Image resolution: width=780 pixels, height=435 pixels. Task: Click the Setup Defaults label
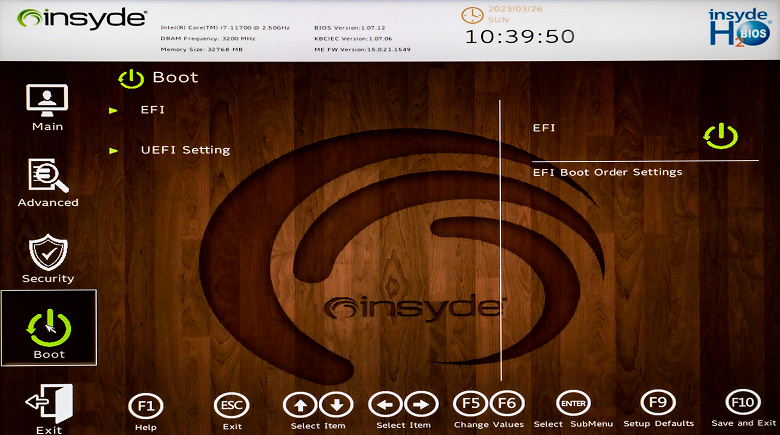click(659, 424)
